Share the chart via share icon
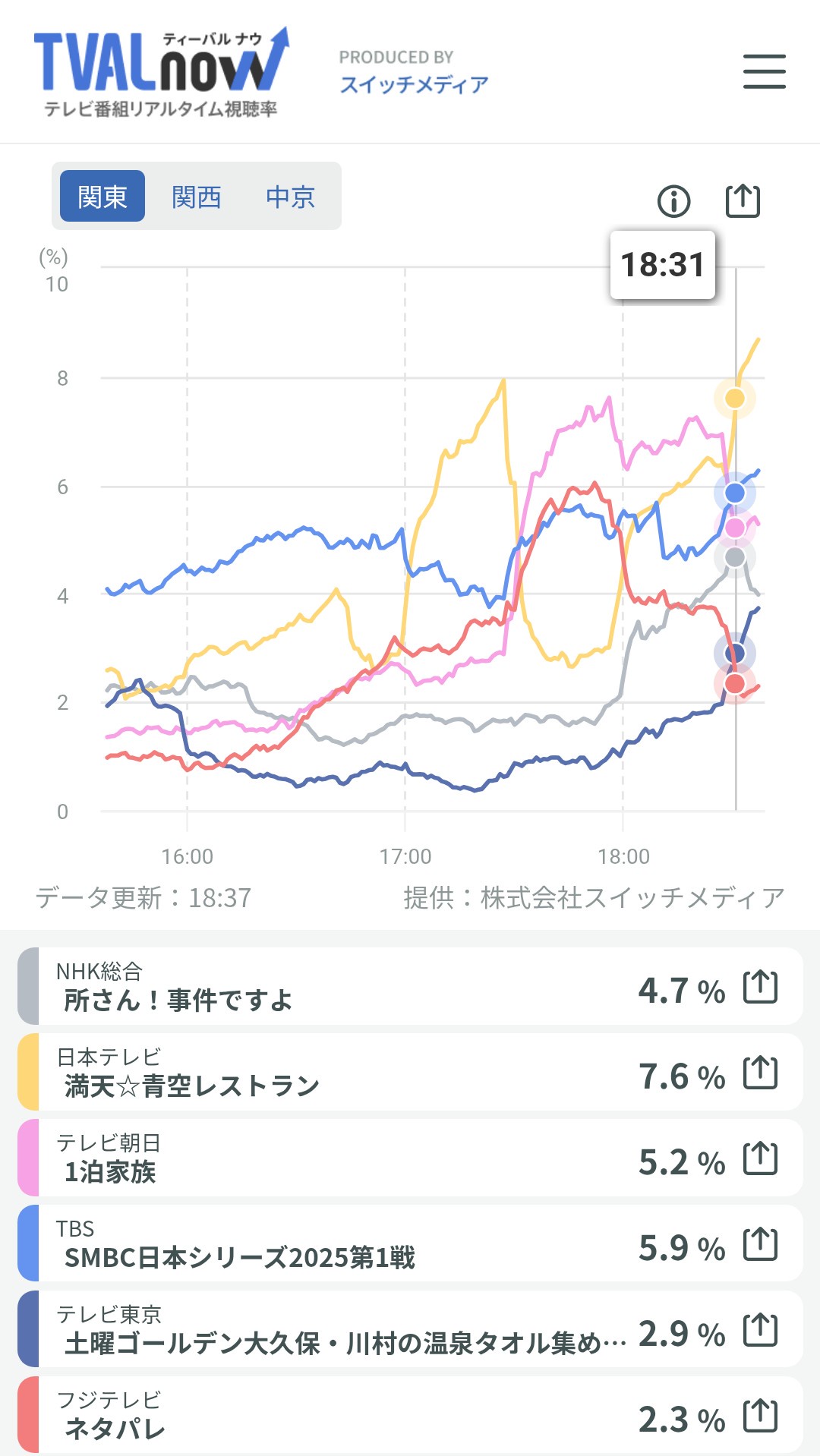The image size is (820, 1456). click(x=743, y=200)
